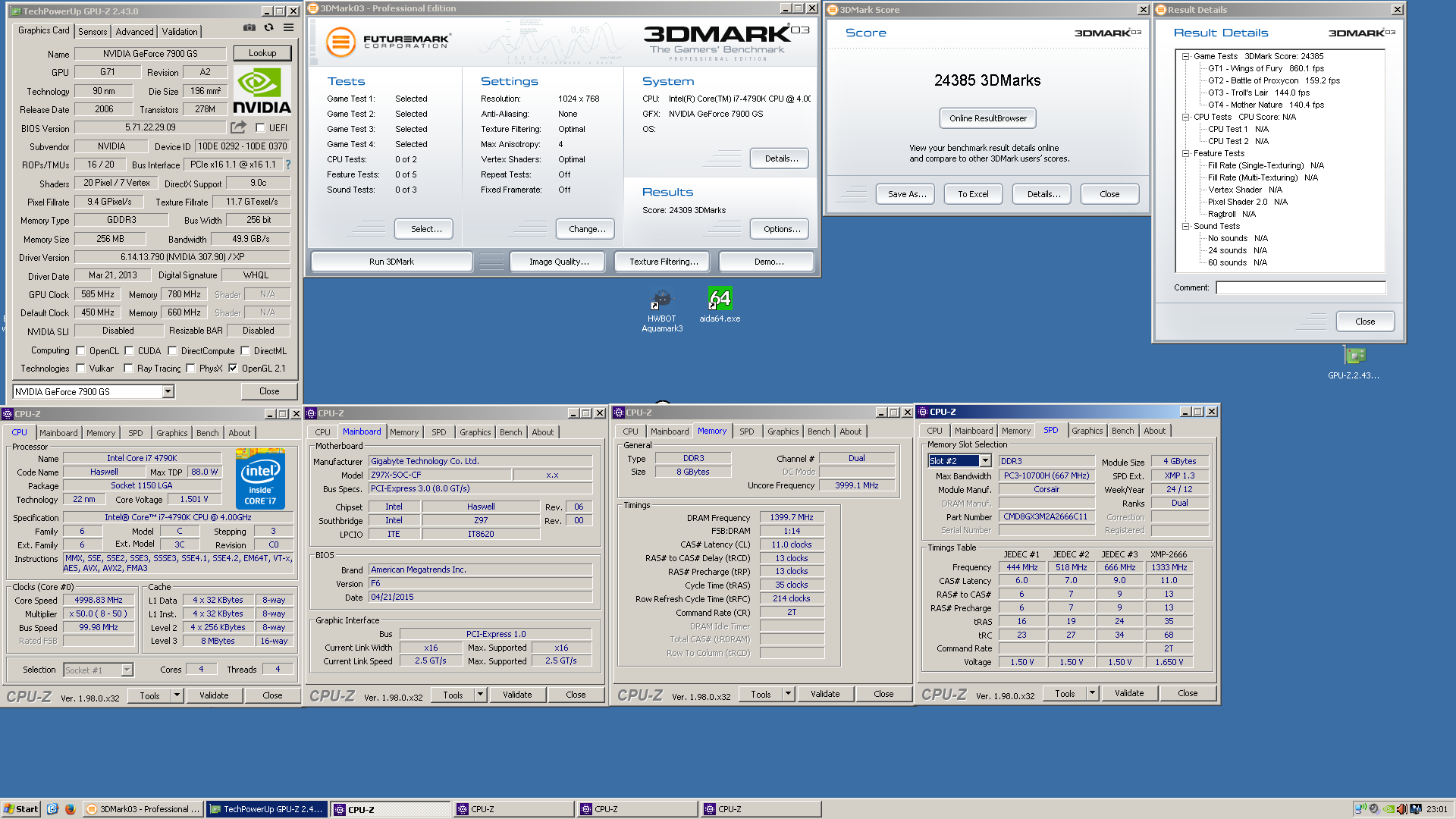Click the Run 3DMark button
This screenshot has height=819, width=1456.
tap(391, 262)
